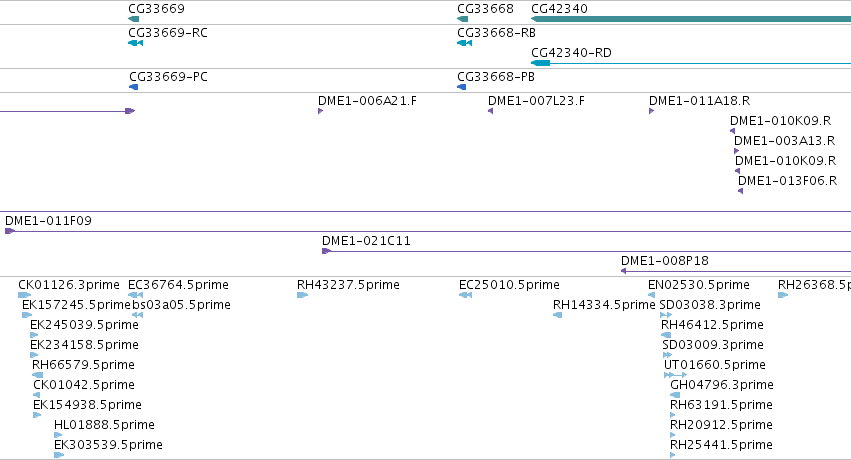This screenshot has height=460, width=851.
Task: Select the DME1-021C11 BAC line
Action: point(586,251)
